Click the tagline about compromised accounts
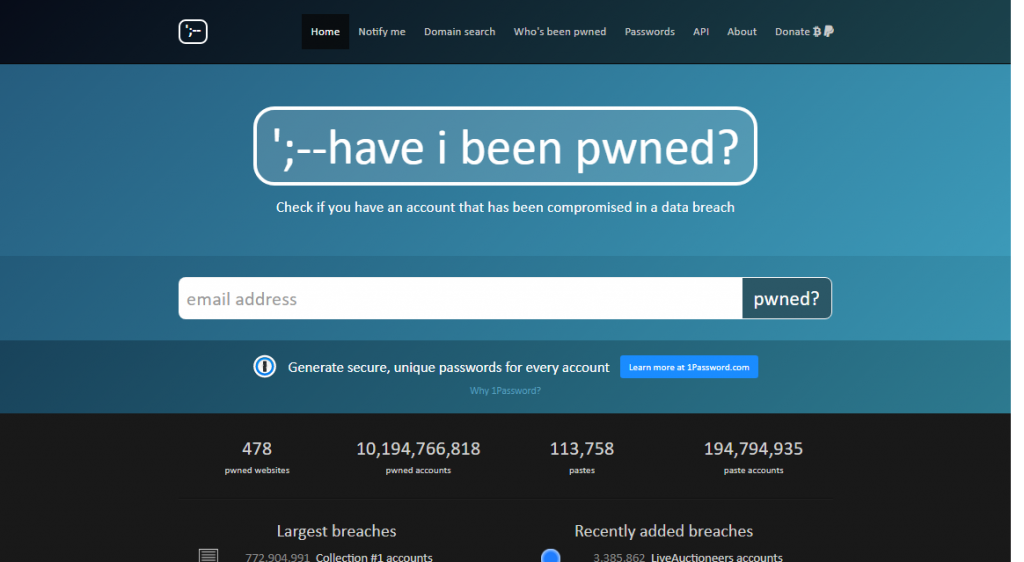The image size is (1024, 562). (x=505, y=207)
